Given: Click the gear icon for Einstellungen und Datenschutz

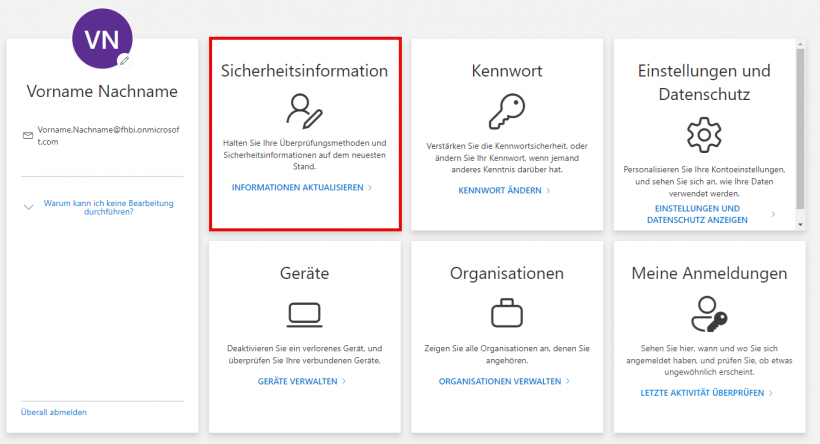Looking at the screenshot, I should point(704,134).
